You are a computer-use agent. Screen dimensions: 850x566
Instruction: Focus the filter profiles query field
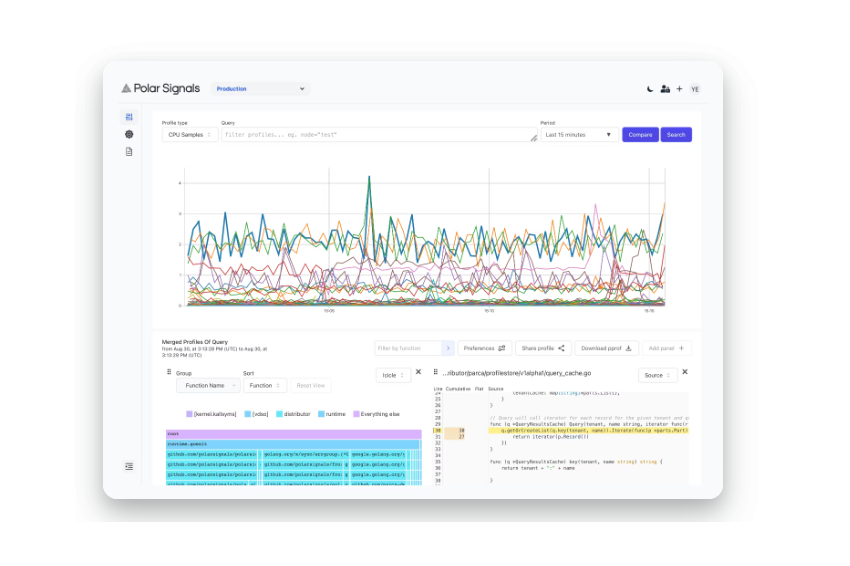point(379,134)
